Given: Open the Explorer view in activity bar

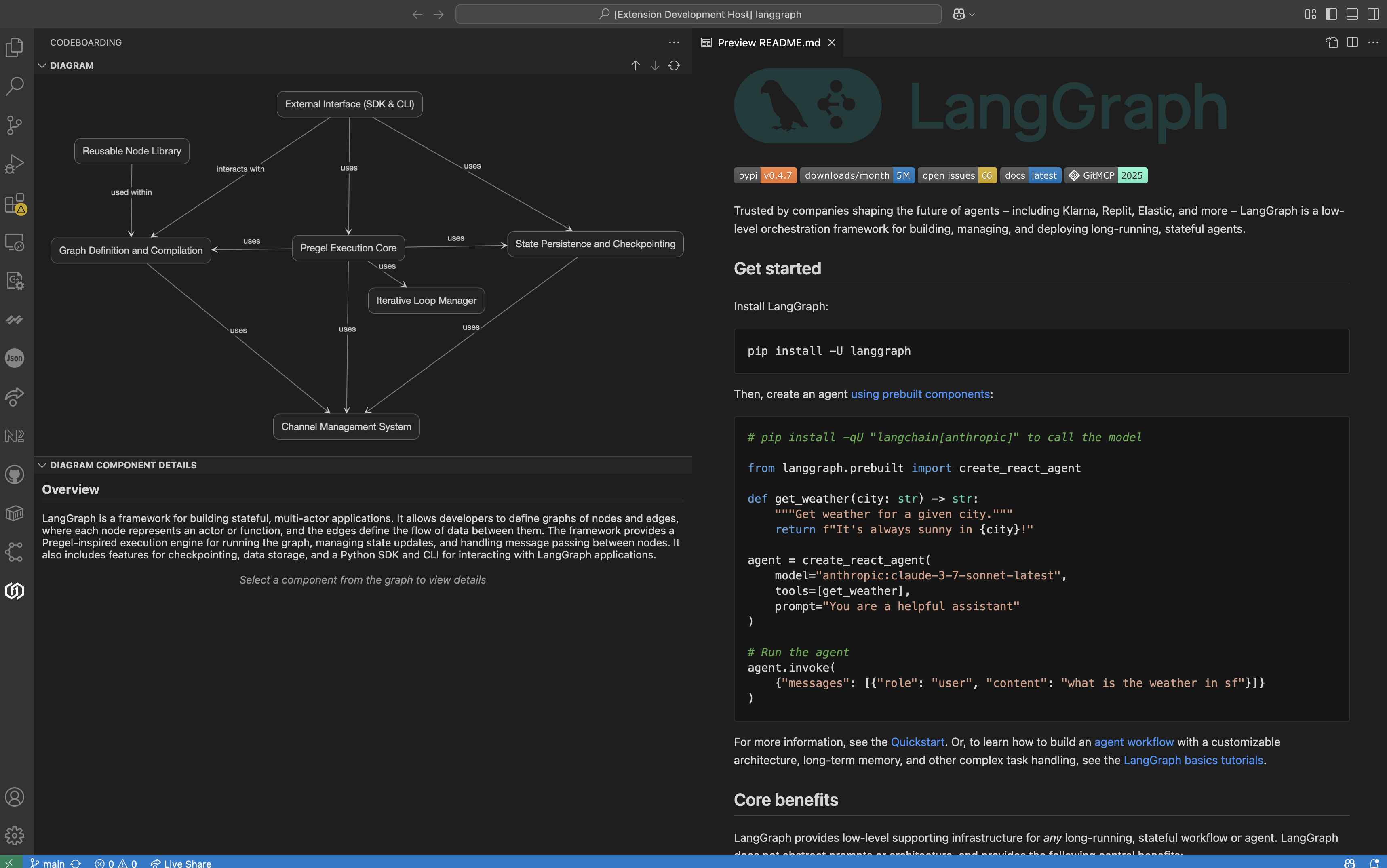Looking at the screenshot, I should point(15,47).
